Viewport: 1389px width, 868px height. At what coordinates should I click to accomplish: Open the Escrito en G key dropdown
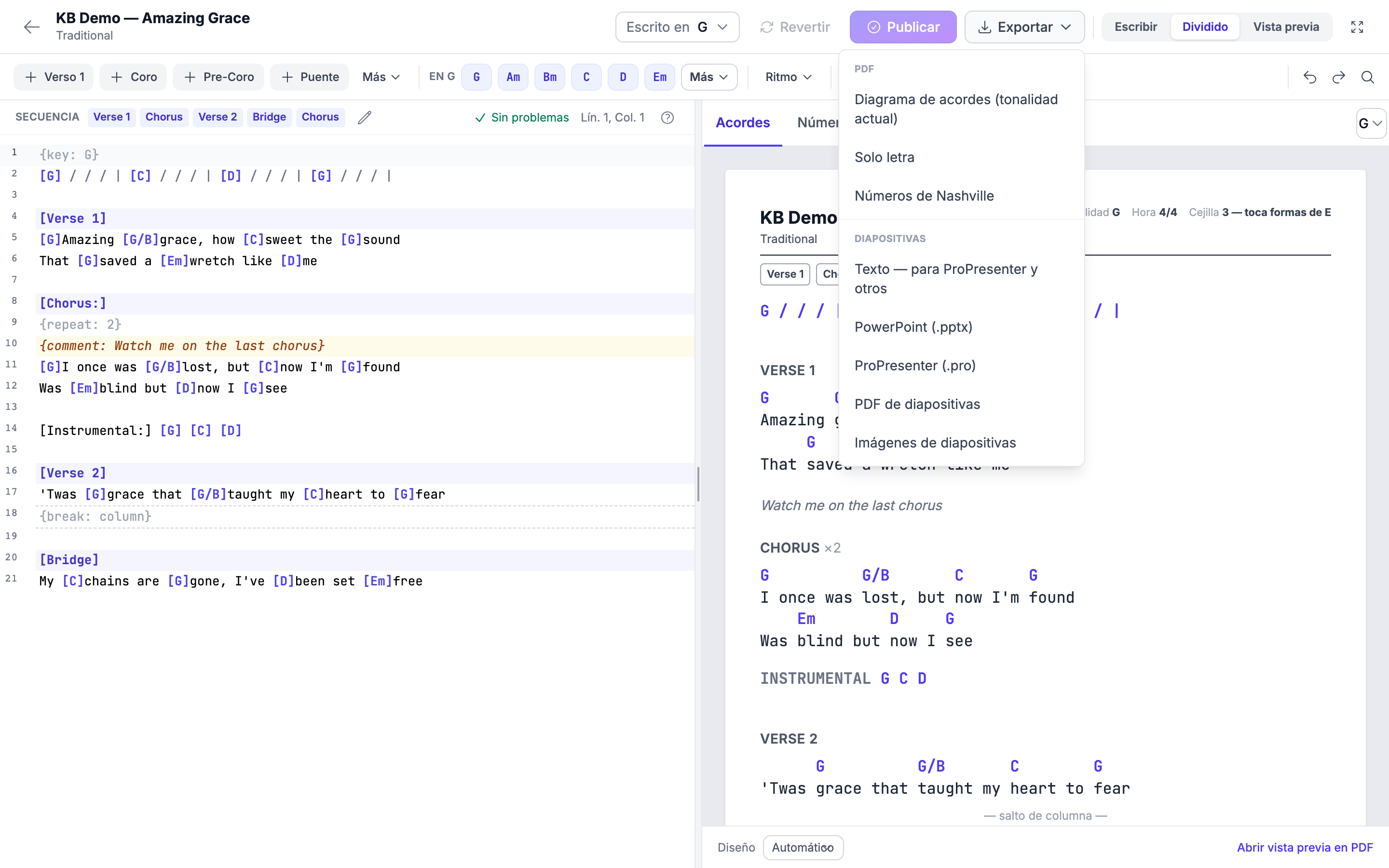(x=677, y=27)
